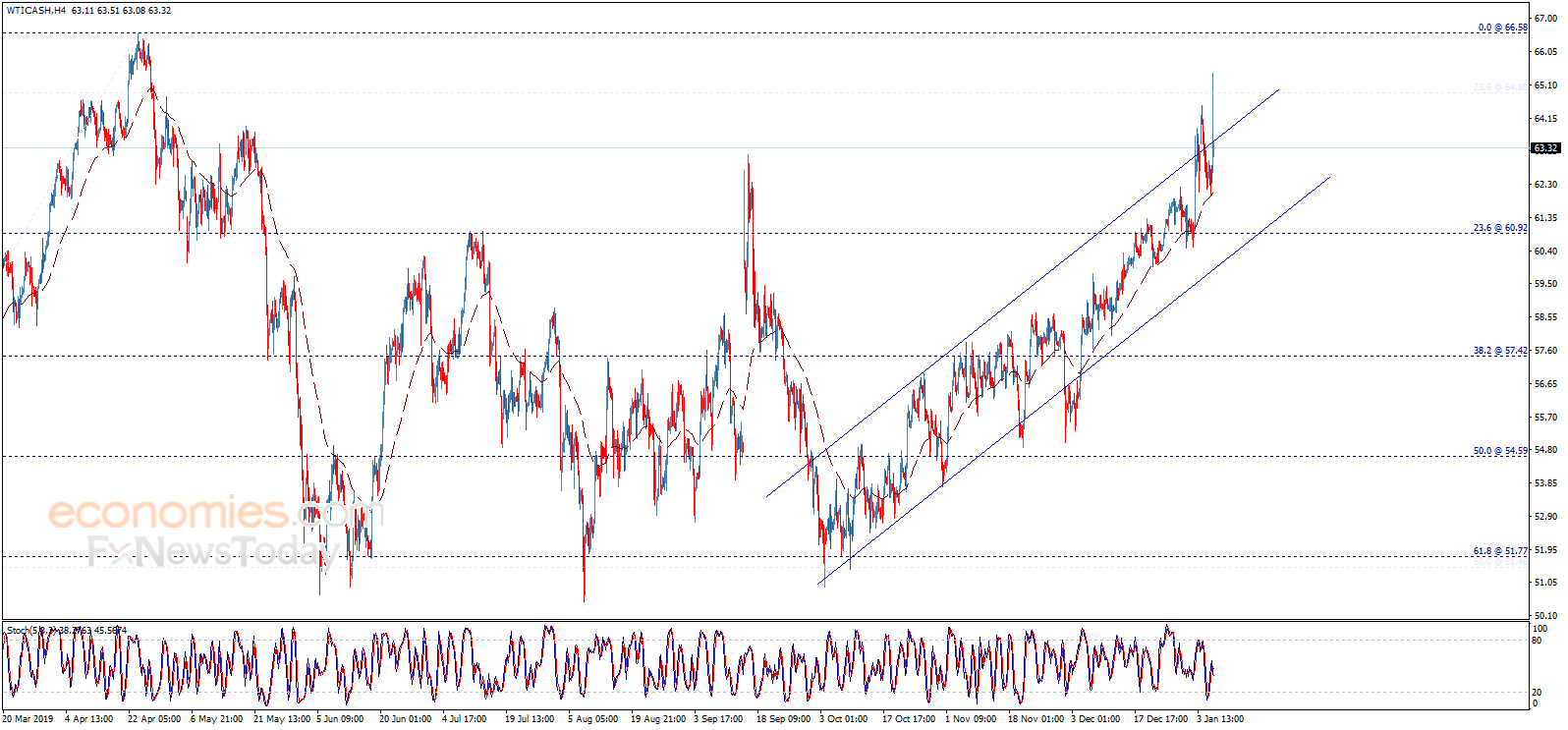Click the "3 Dec 01:00" date label

point(1095,719)
